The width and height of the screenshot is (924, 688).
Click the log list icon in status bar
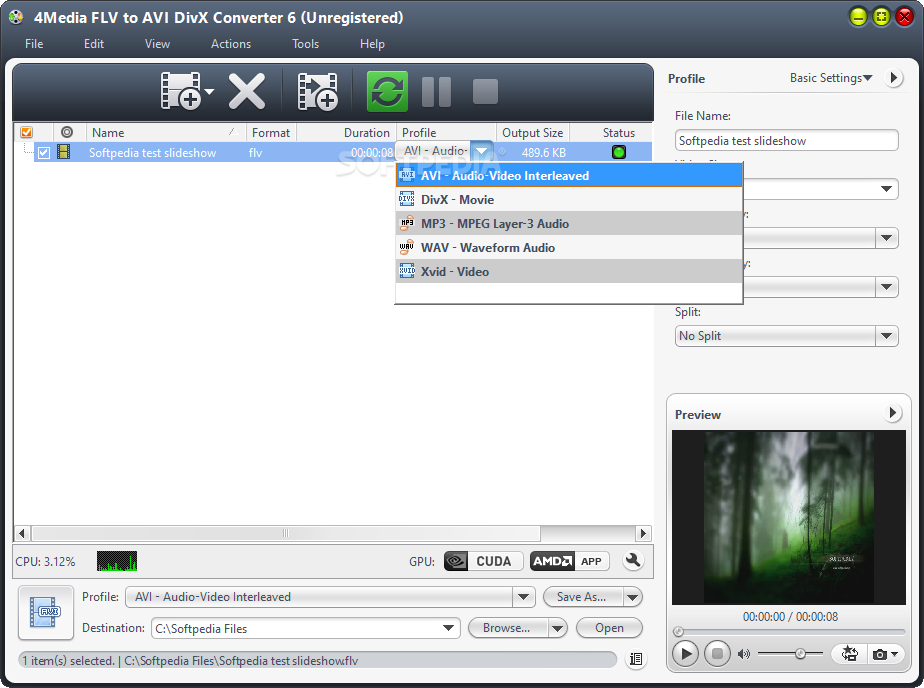click(x=636, y=659)
